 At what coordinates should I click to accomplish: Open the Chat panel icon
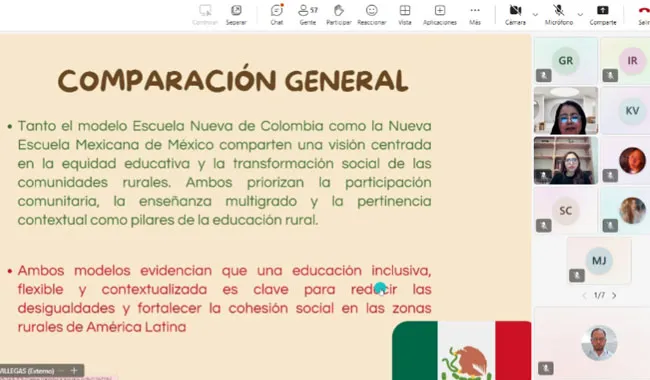276,10
